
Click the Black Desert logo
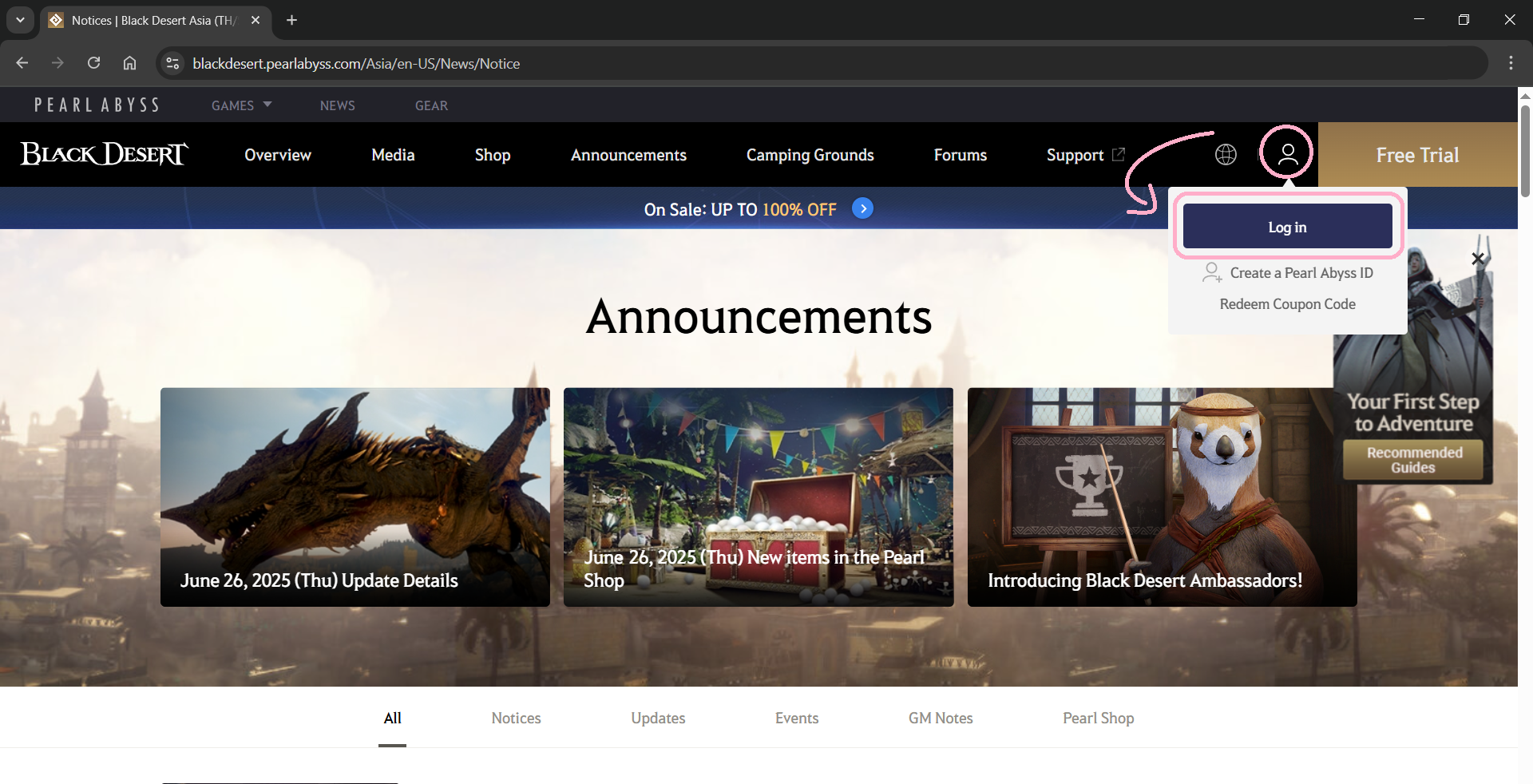coord(104,154)
